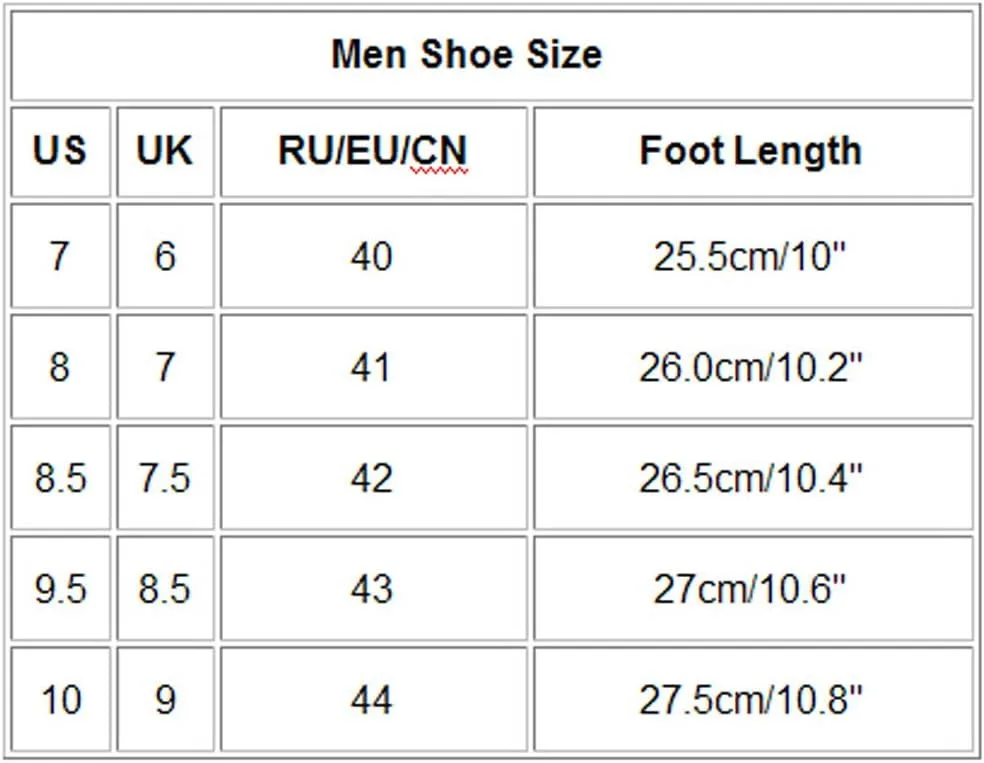
Task: Click the 26.0cm/10.2" foot length cell
Action: tap(753, 367)
